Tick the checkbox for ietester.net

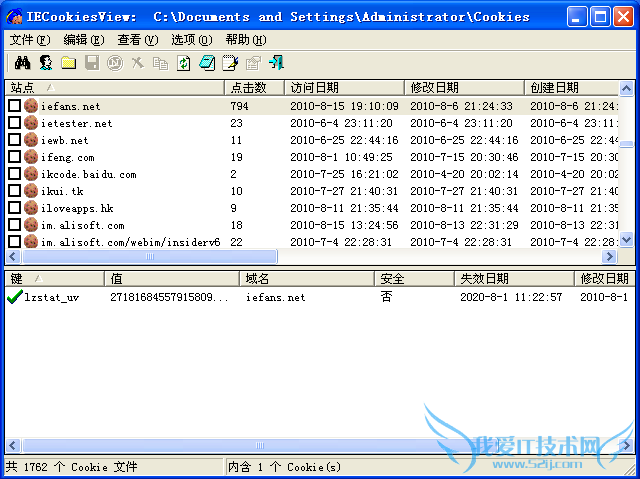pyautogui.click(x=15, y=122)
